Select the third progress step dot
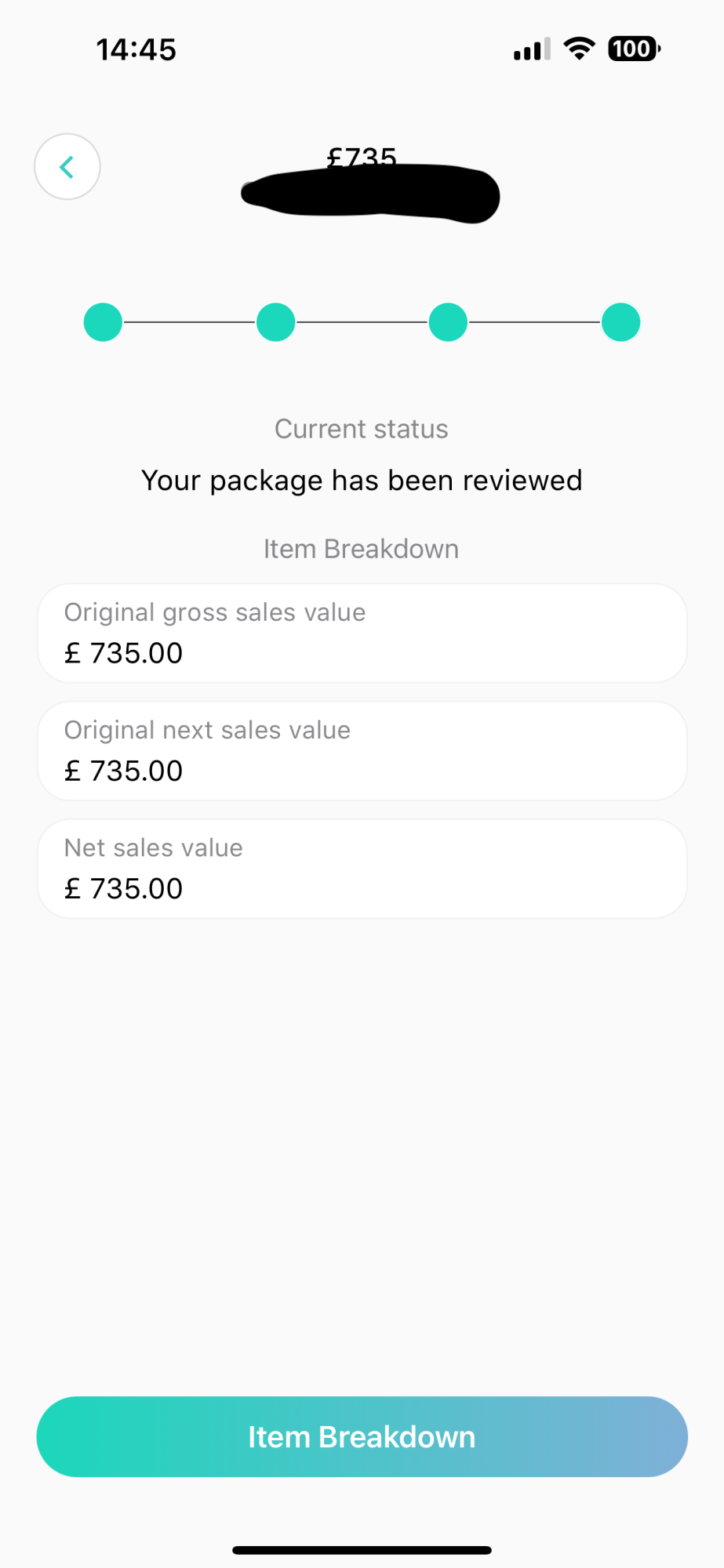The image size is (724, 1568). (448, 322)
